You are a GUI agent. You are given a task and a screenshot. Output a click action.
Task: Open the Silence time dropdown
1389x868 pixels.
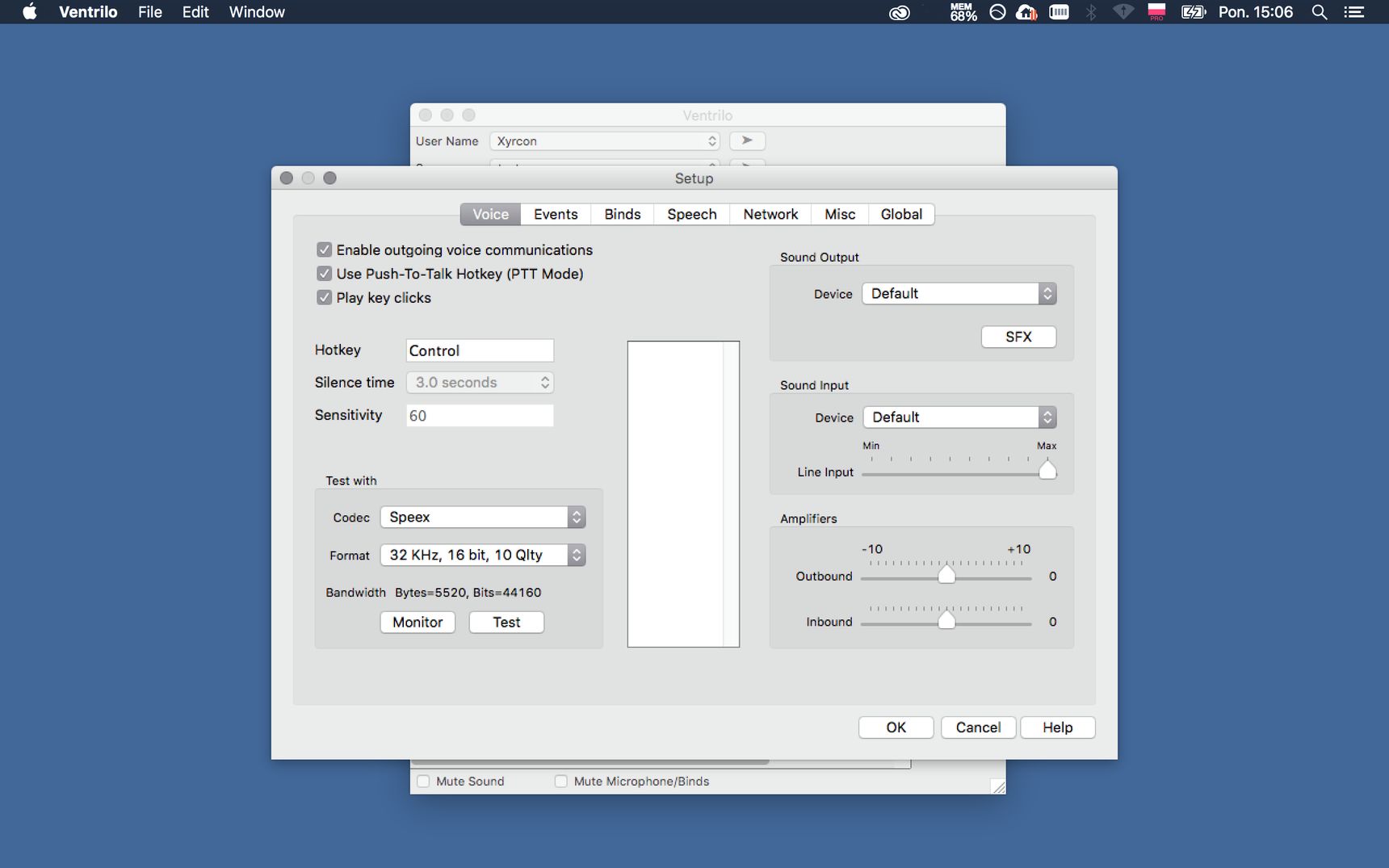tap(480, 383)
